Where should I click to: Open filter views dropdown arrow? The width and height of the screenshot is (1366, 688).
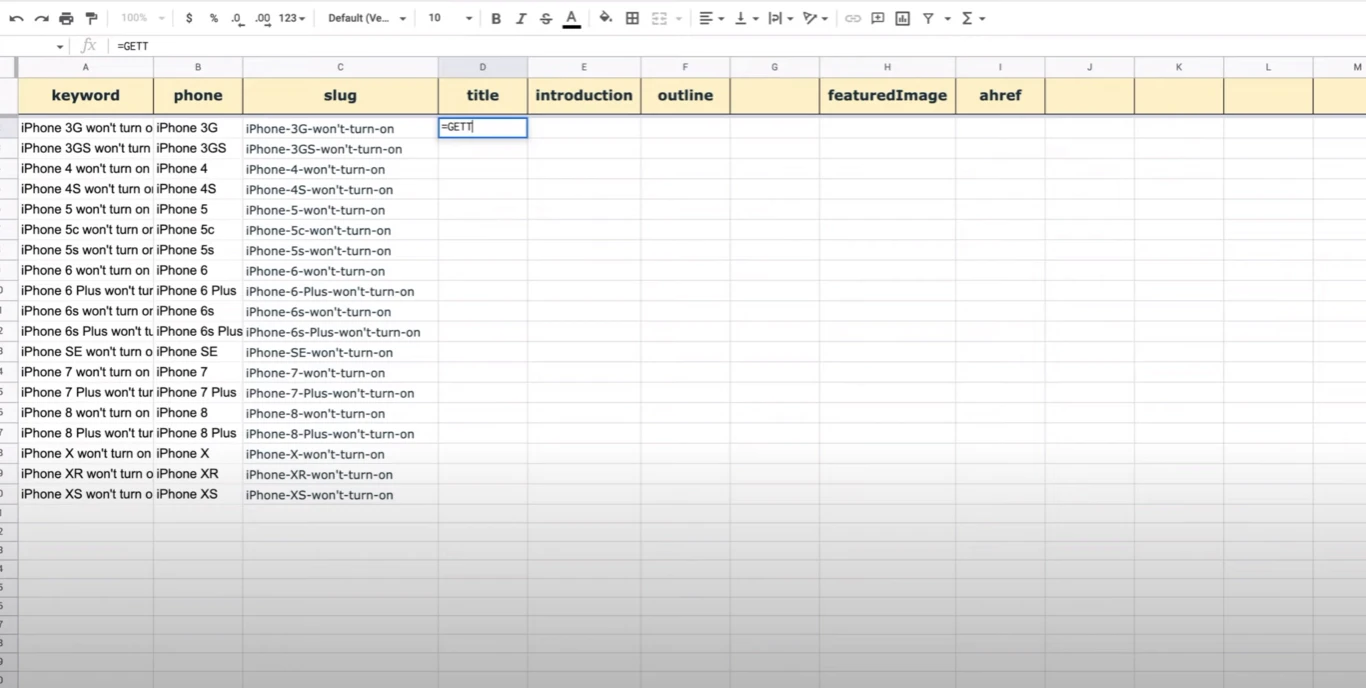[947, 19]
